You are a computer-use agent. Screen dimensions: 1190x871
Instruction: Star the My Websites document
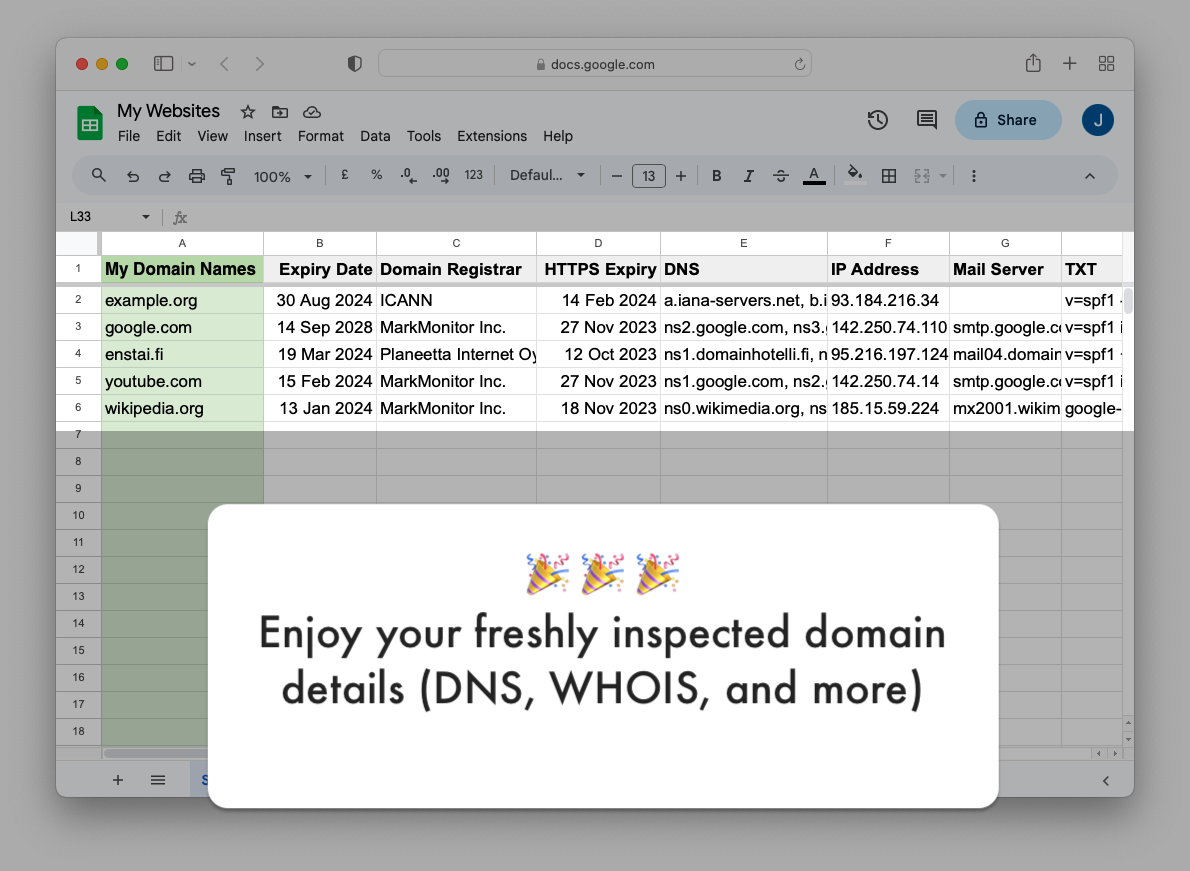247,112
